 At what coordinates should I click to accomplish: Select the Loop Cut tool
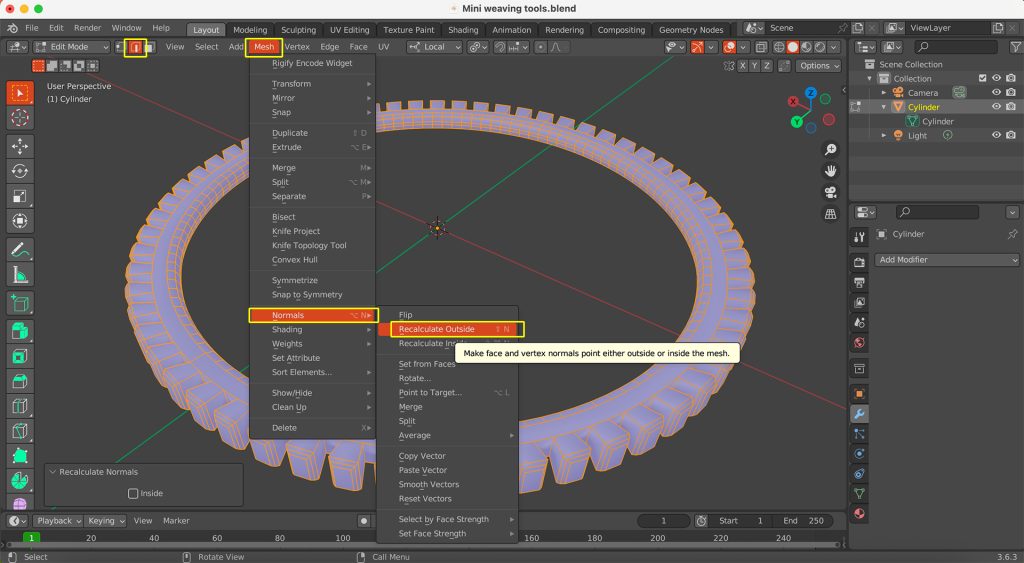[x=20, y=406]
